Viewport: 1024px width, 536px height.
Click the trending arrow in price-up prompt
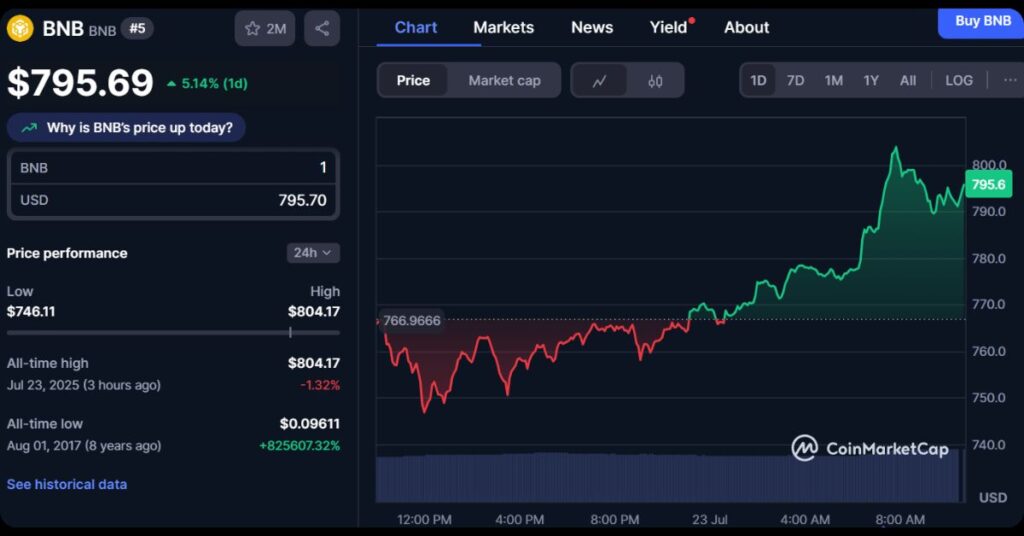(29, 128)
